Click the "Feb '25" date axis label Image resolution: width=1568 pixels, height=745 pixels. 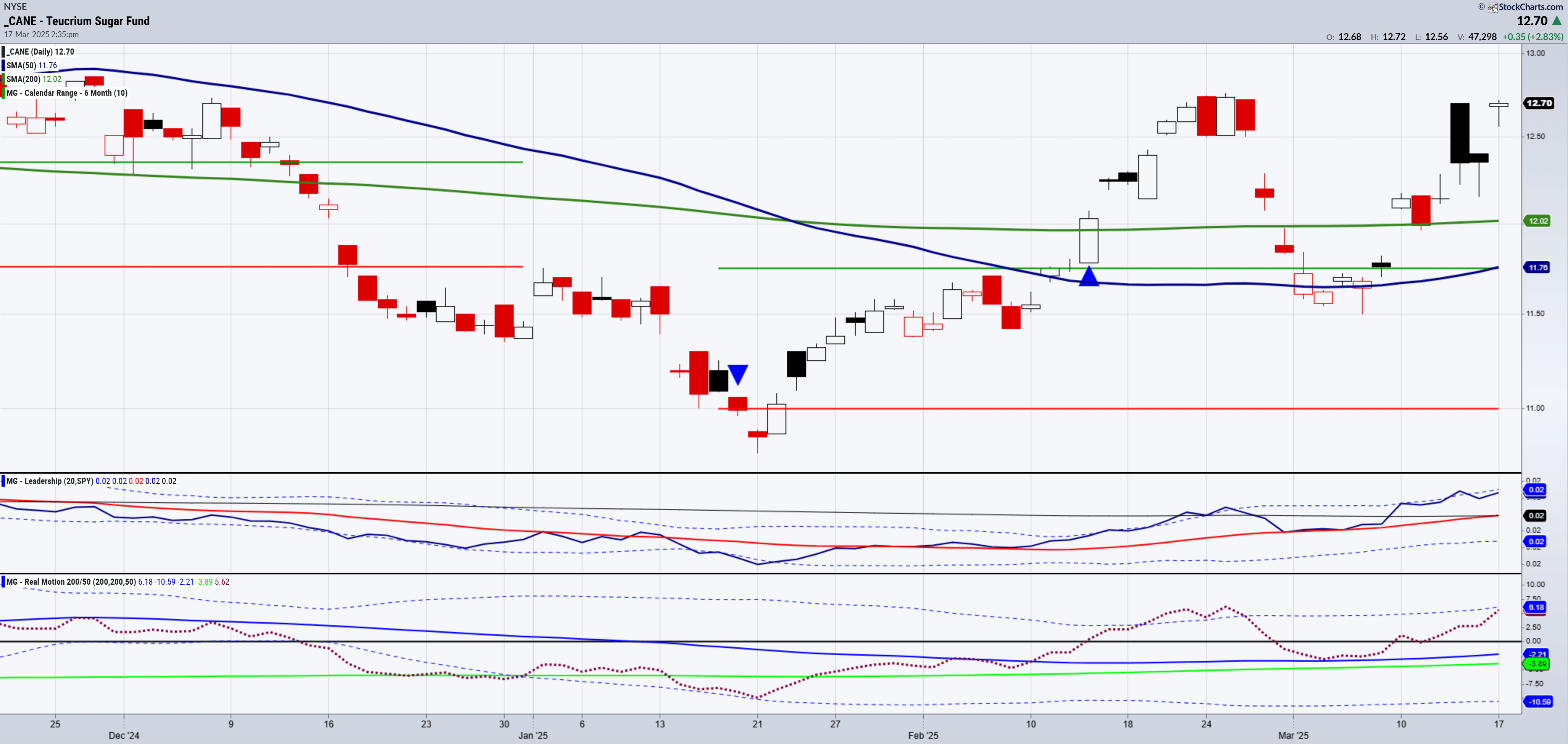point(923,736)
